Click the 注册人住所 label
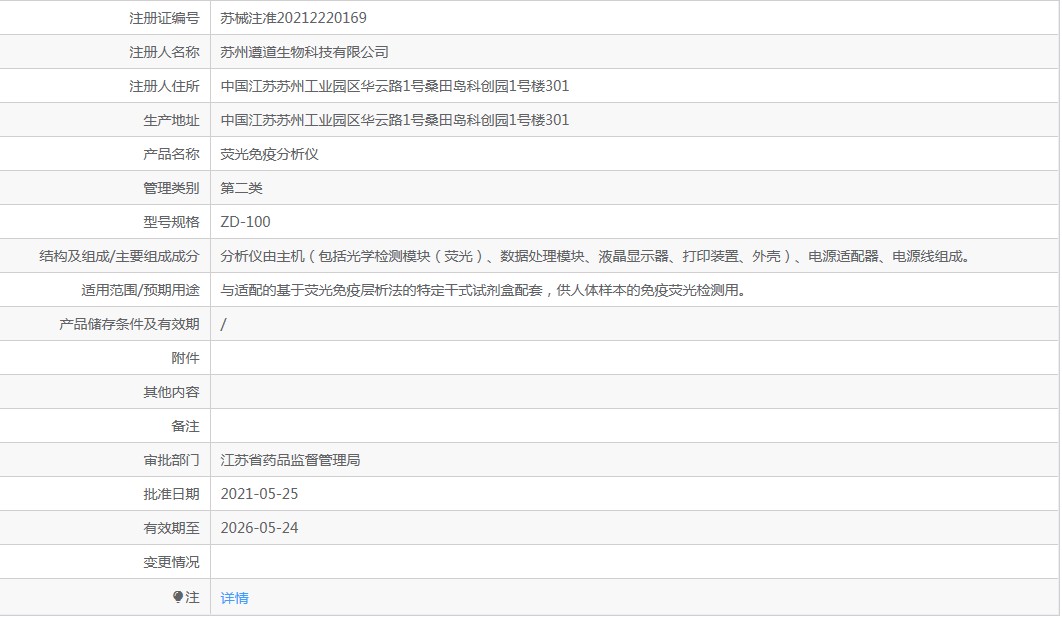The image size is (1062, 617). click(x=164, y=86)
